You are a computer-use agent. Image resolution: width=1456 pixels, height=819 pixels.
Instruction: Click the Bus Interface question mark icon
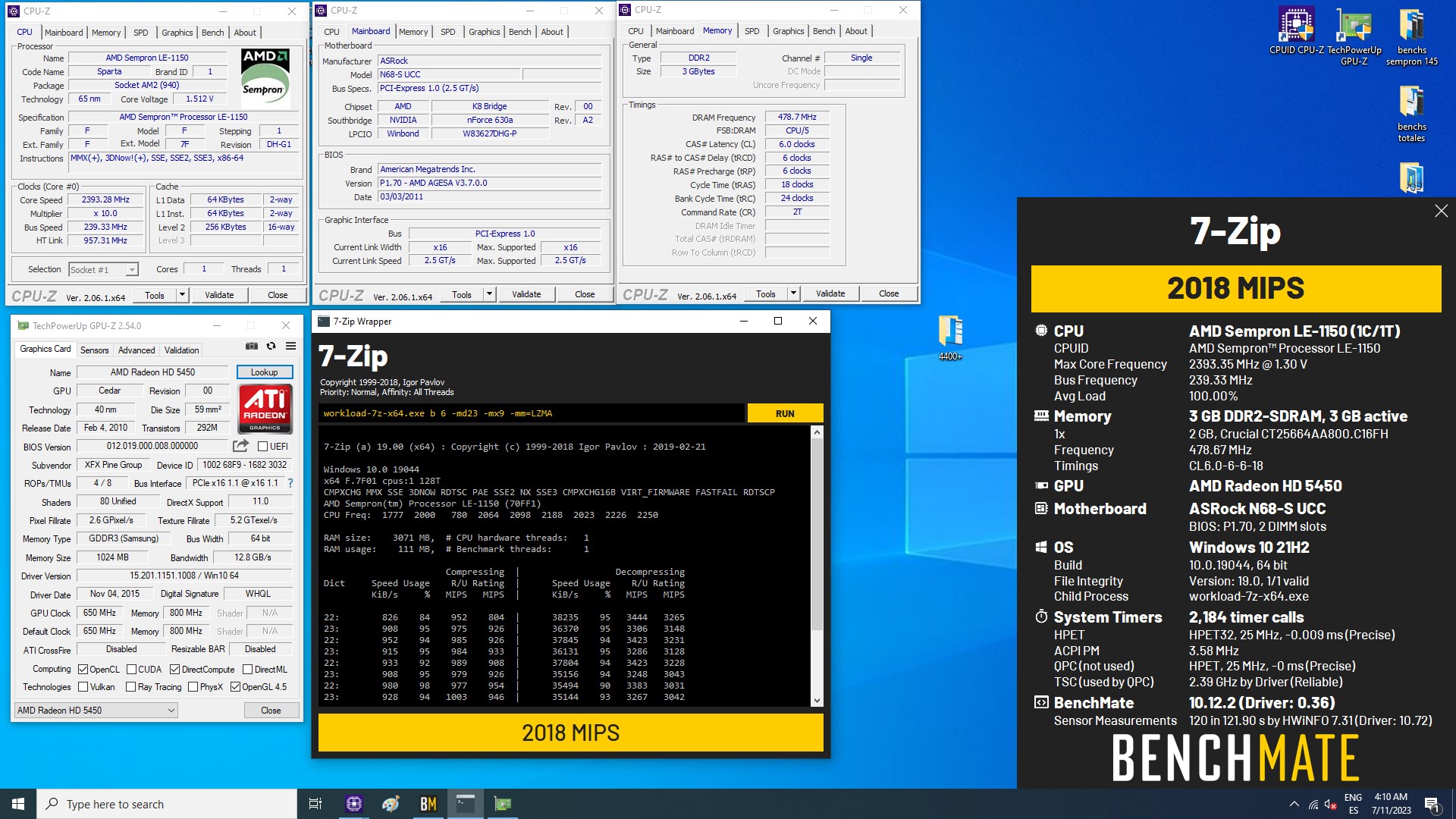pos(290,483)
